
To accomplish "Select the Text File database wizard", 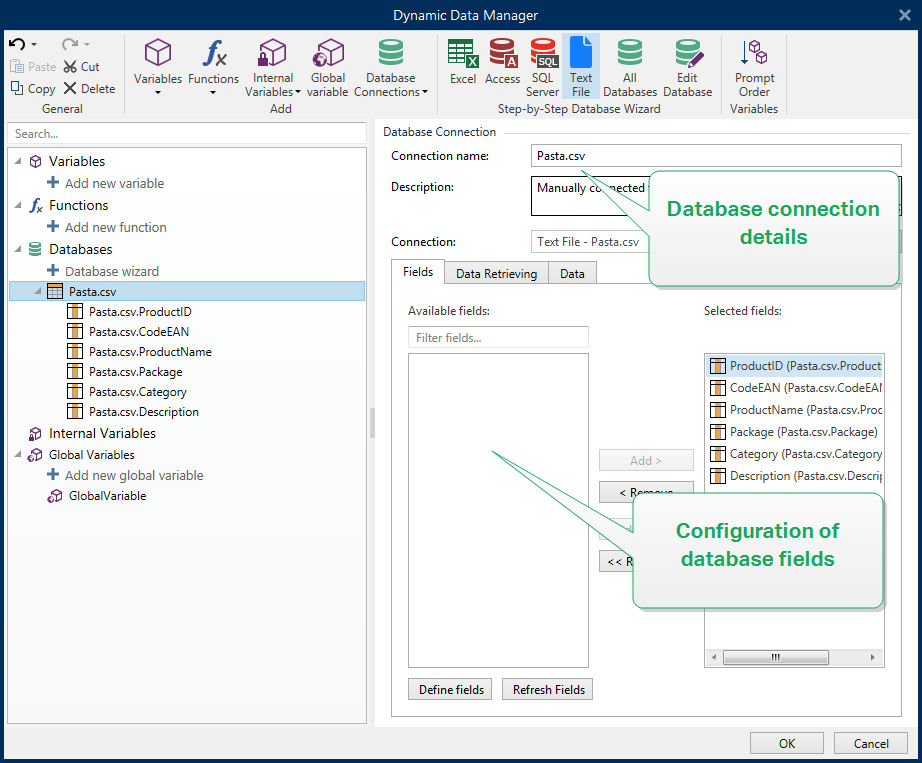I will click(581, 66).
